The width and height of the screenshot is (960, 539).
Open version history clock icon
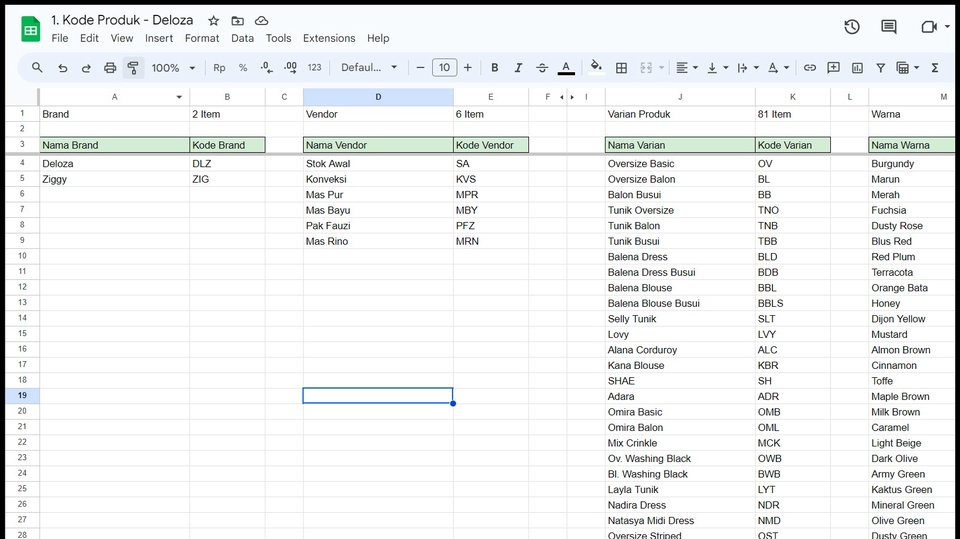pos(852,26)
